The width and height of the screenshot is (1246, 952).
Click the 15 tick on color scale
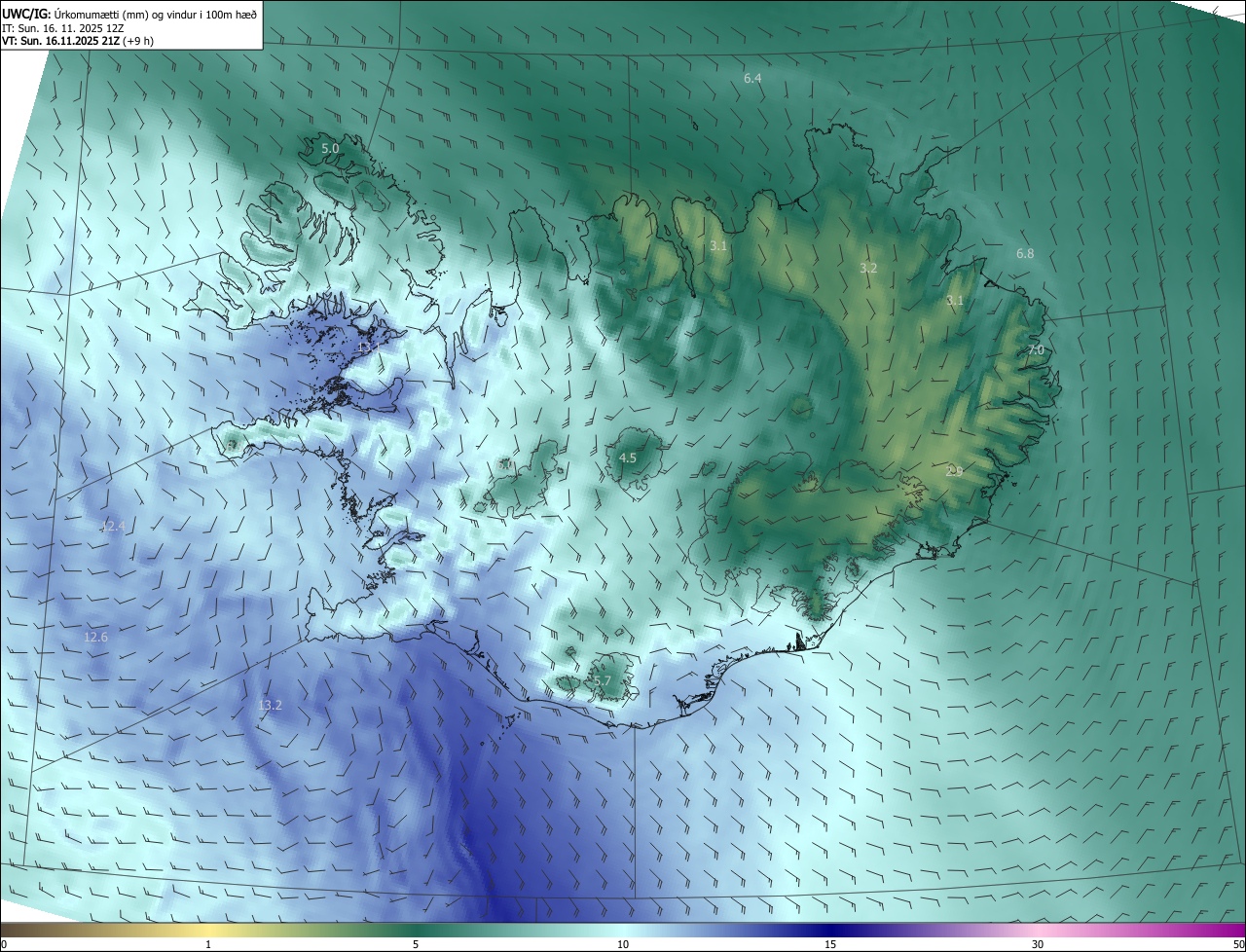coord(830,944)
